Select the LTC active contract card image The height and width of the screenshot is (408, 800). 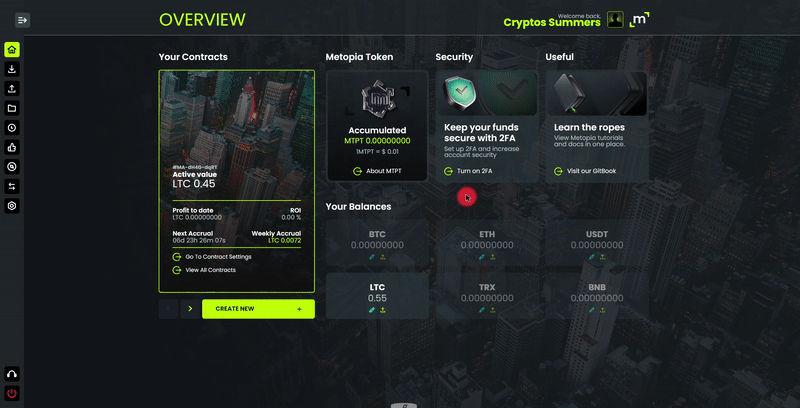pos(237,181)
